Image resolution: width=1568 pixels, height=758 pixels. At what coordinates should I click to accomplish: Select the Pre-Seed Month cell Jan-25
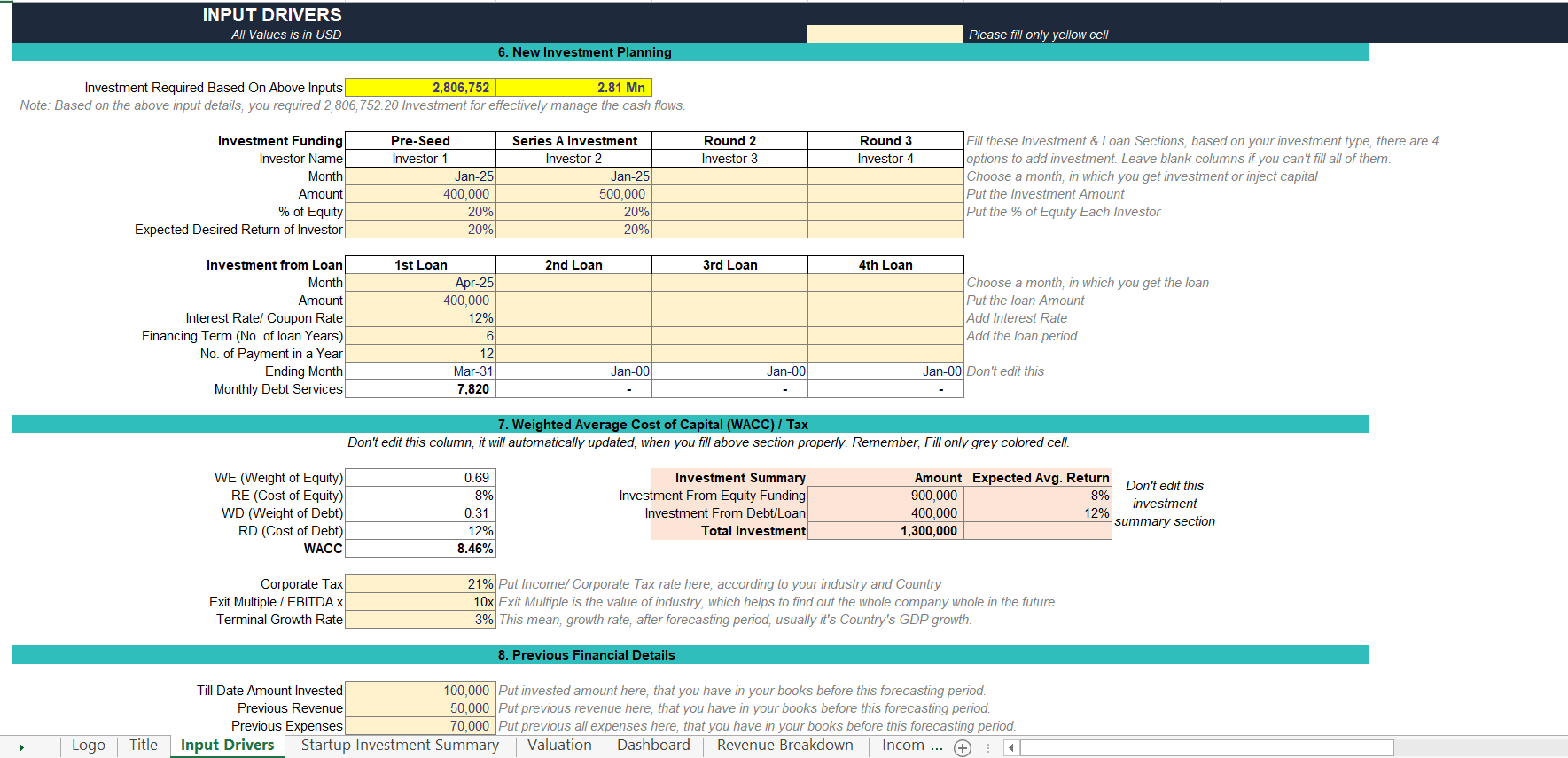pos(420,176)
